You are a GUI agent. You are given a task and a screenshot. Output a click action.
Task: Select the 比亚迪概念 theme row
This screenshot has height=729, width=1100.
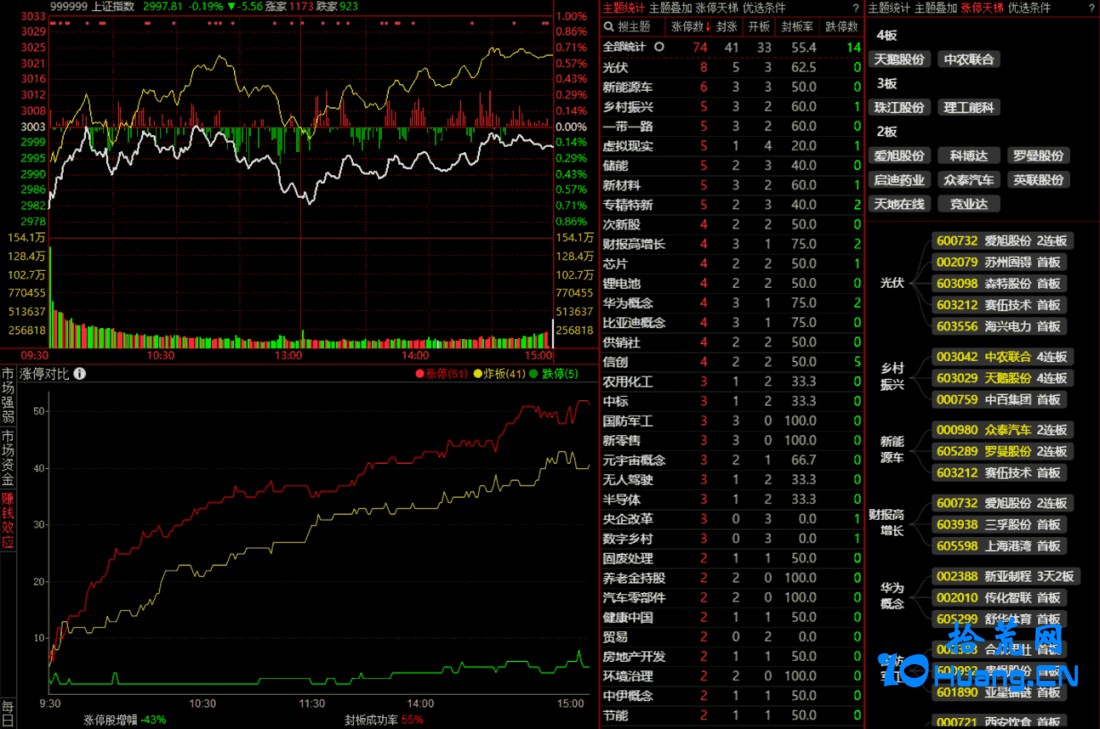(732, 323)
